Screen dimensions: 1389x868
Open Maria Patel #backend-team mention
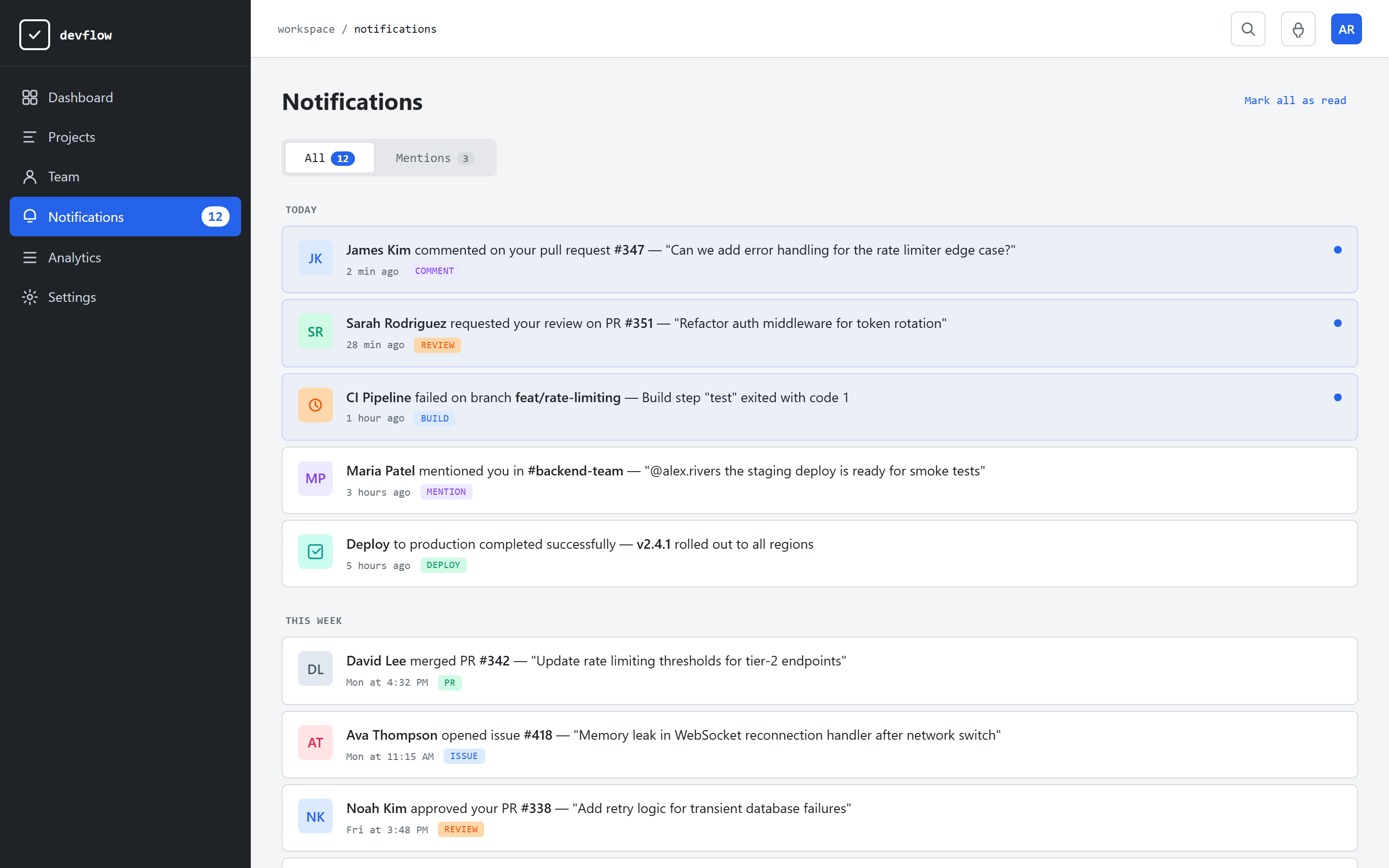point(819,480)
